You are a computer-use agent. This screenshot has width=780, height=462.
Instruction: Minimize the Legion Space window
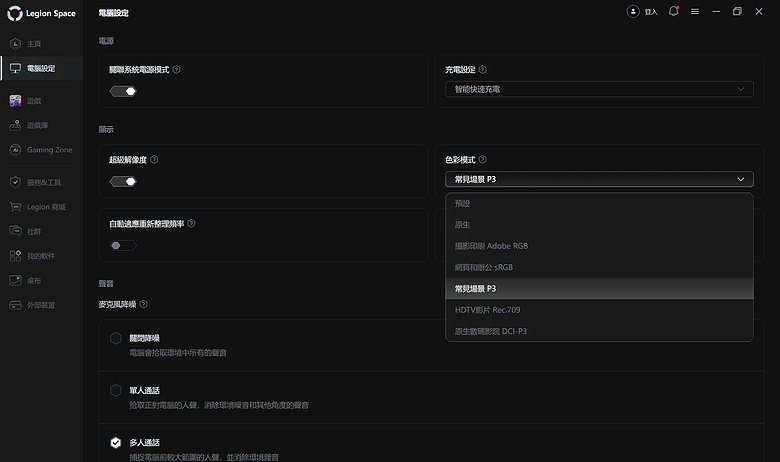coord(716,11)
